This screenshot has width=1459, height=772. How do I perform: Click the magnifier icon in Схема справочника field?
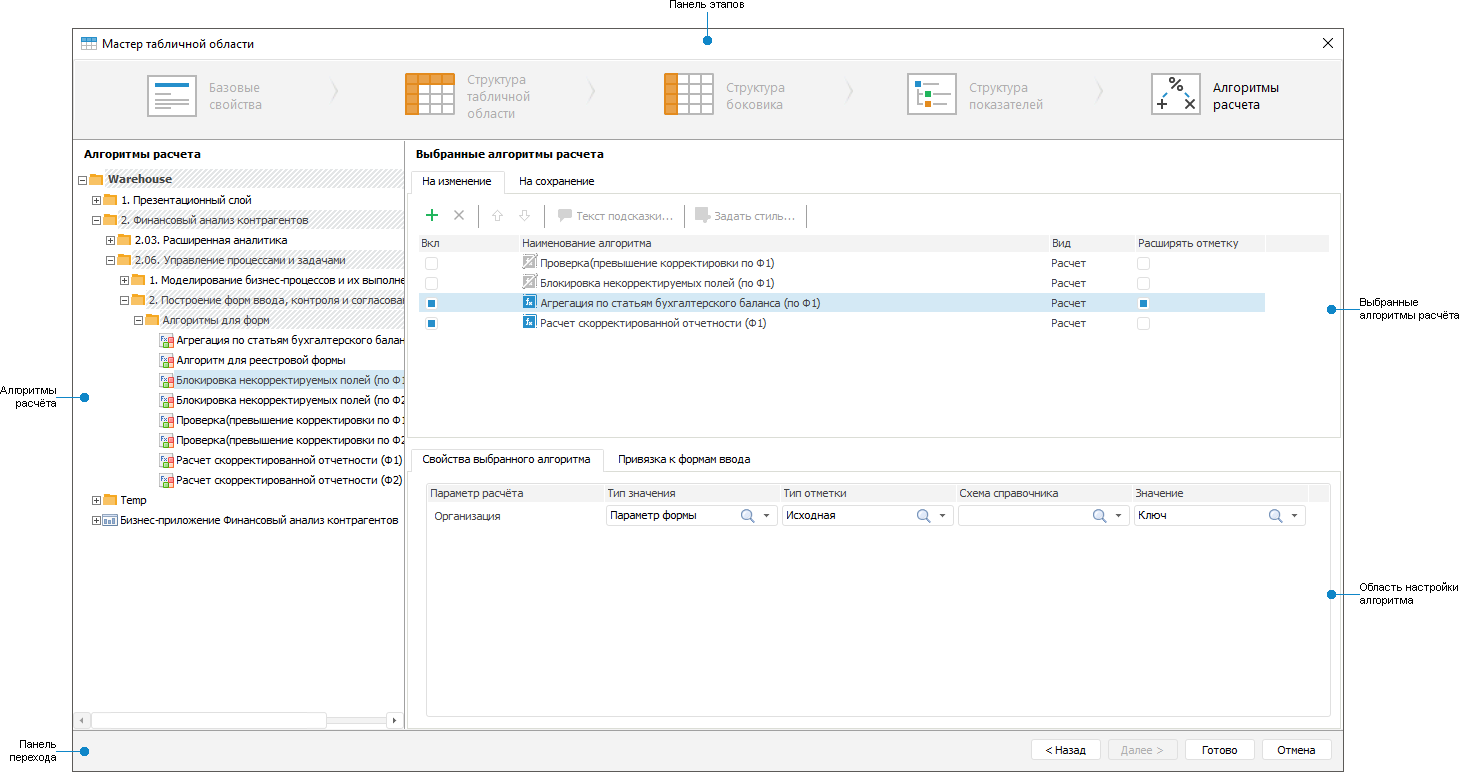click(x=1100, y=515)
